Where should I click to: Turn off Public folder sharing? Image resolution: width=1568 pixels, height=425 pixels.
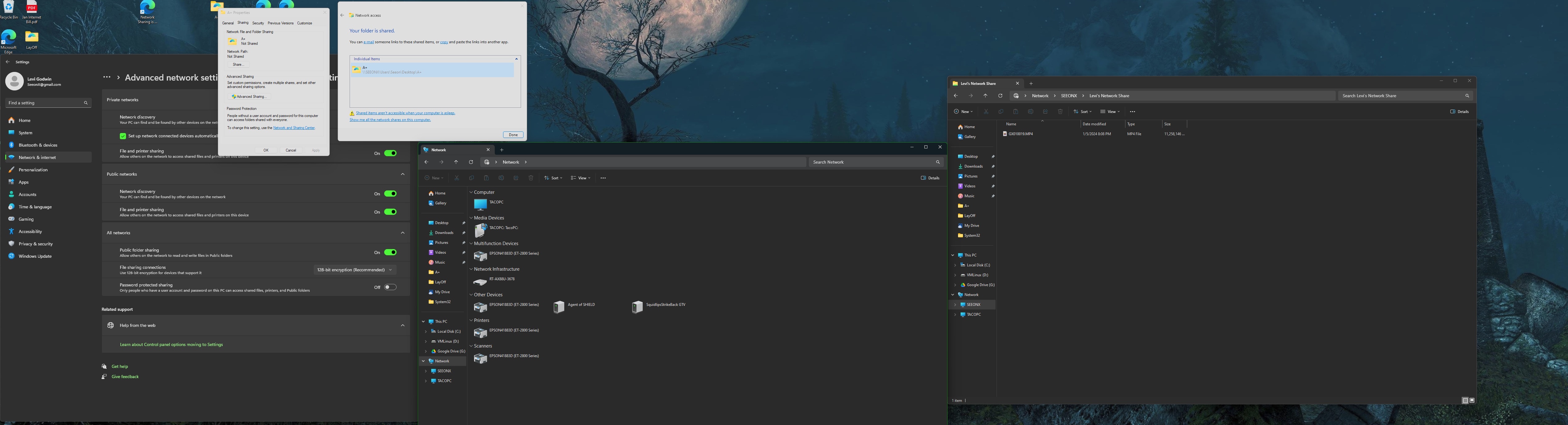pos(390,252)
